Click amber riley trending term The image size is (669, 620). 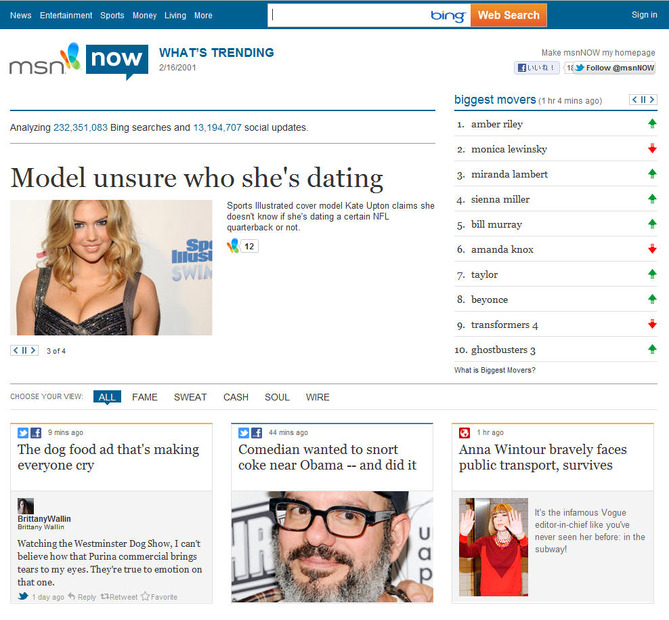pos(497,124)
